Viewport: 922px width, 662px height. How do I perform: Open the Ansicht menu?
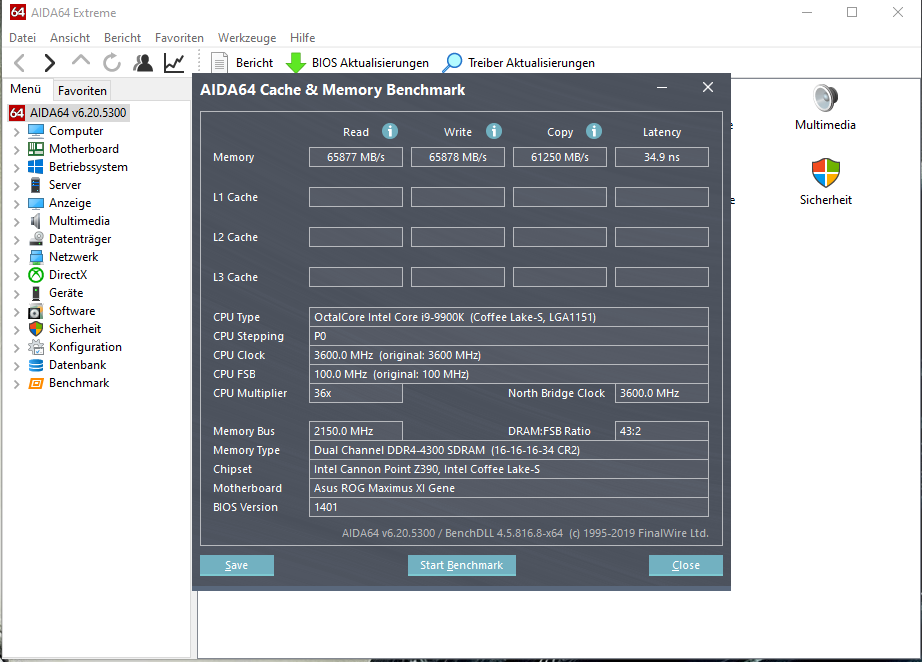coord(70,38)
